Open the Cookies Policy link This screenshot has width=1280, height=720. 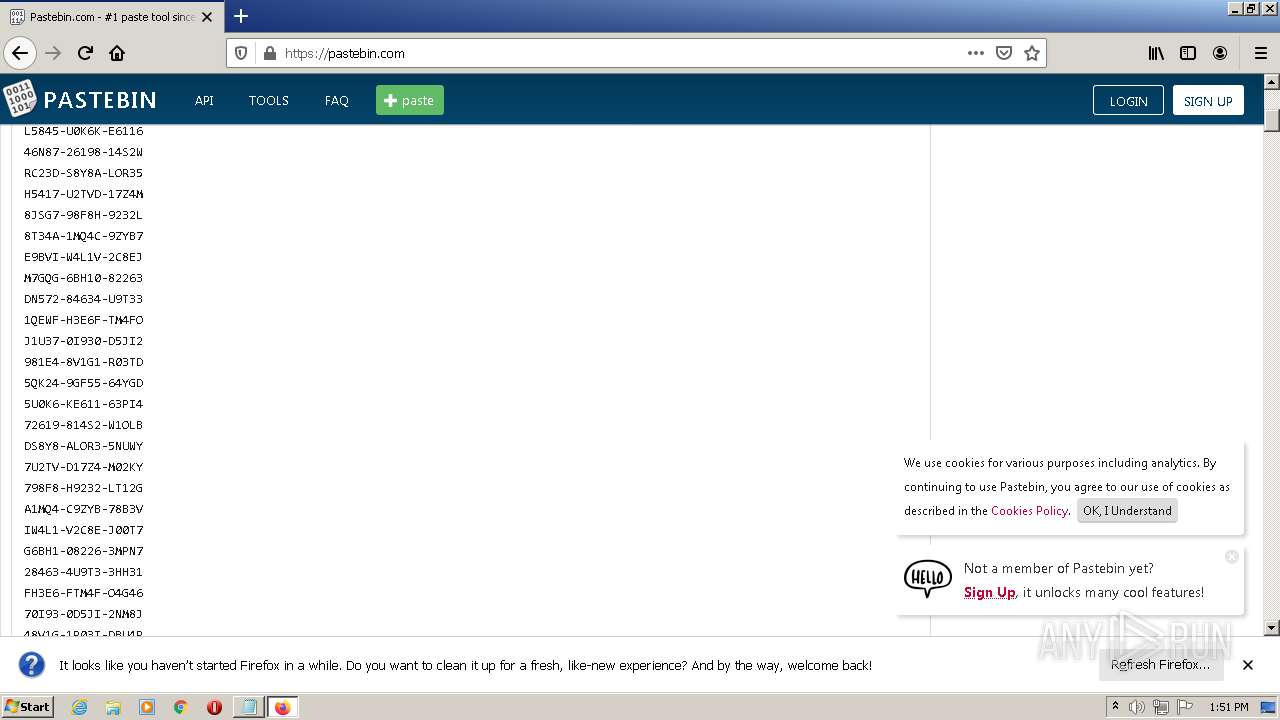pos(1029,511)
